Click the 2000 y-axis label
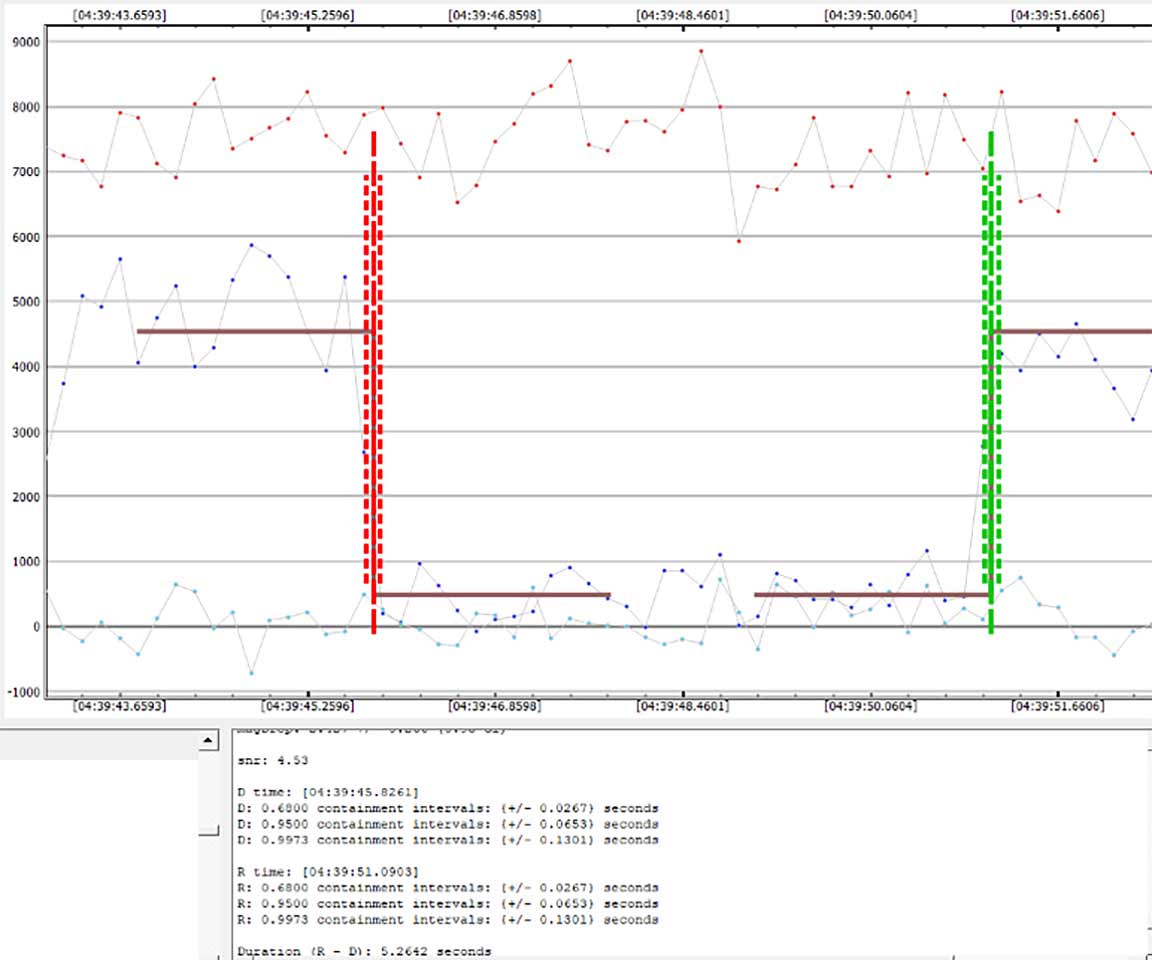 click(x=26, y=497)
